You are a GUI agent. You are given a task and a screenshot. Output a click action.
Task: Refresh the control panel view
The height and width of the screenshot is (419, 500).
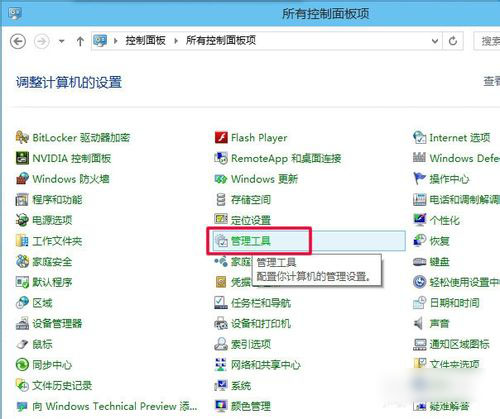453,41
